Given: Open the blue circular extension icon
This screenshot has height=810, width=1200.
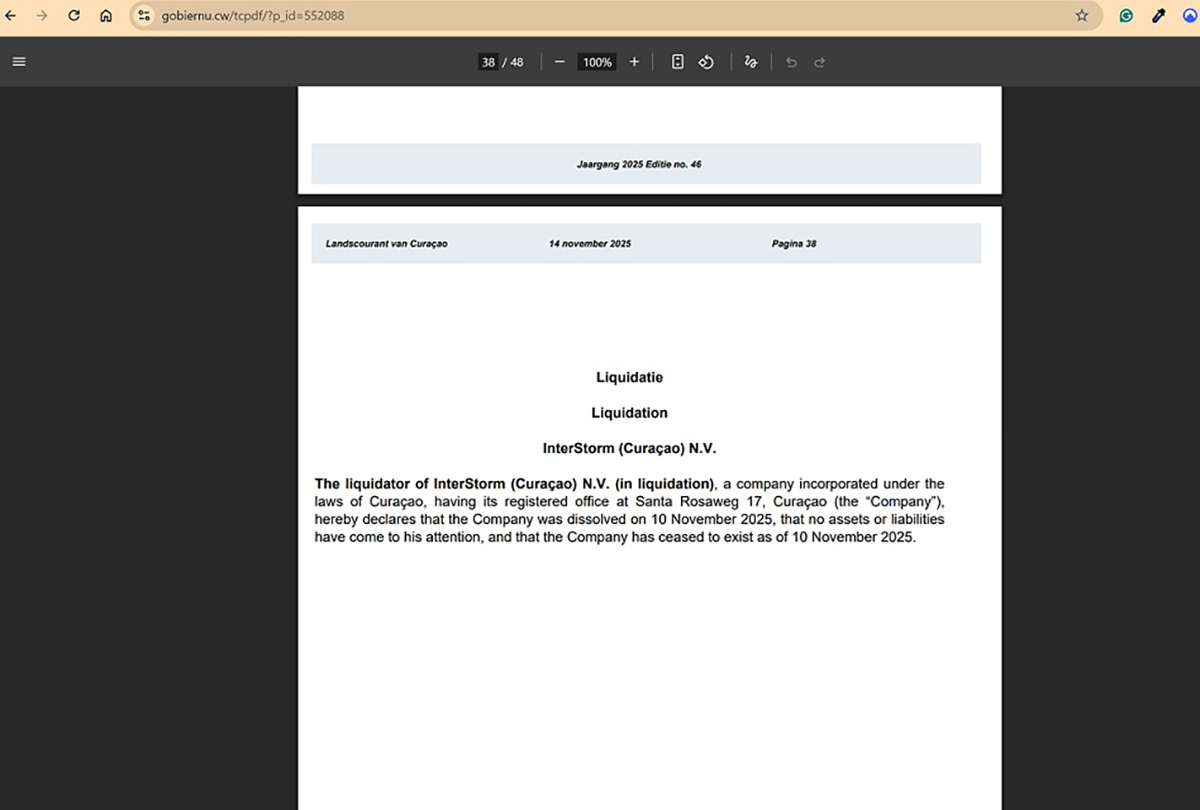Looking at the screenshot, I should (1190, 16).
